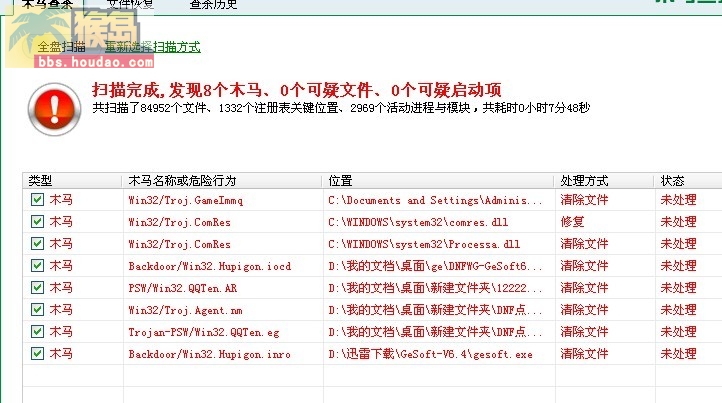This screenshot has height=403, width=722.
Task: Click the 重新选择扫描方式 link
Action: click(153, 47)
